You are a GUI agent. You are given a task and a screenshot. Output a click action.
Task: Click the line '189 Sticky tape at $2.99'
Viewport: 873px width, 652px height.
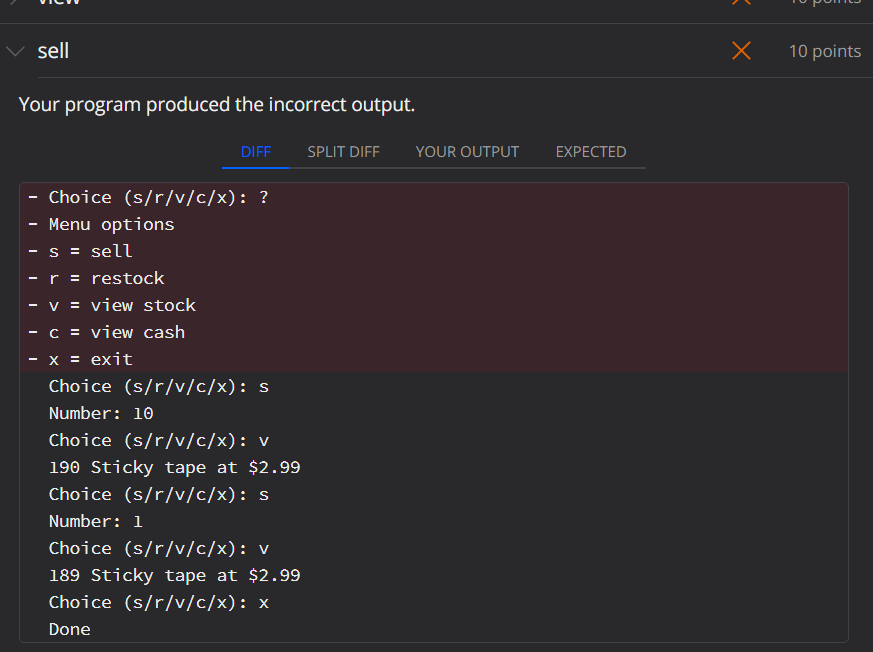[174, 575]
